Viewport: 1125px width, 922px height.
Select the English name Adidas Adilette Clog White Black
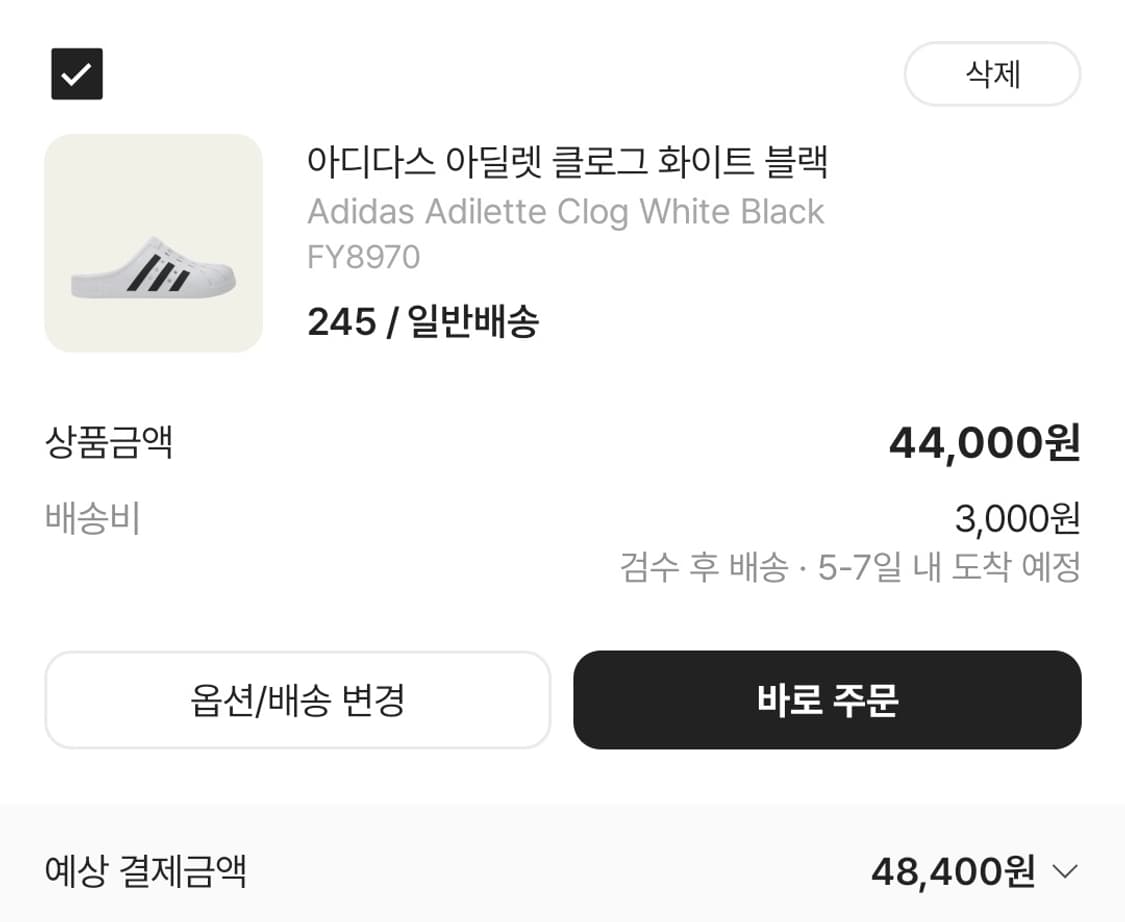click(x=565, y=212)
